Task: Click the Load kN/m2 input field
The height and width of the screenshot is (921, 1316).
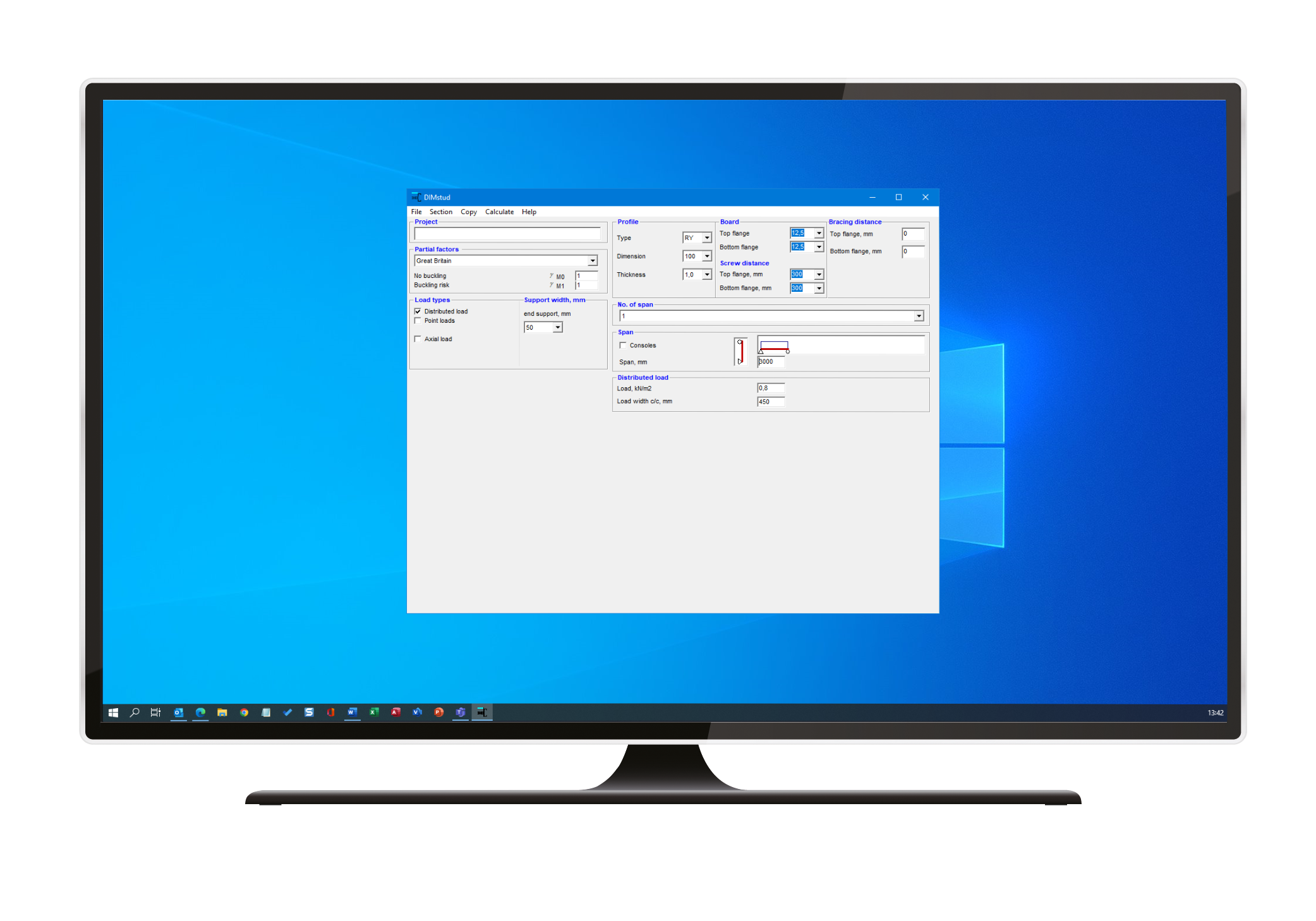Action: (x=771, y=388)
